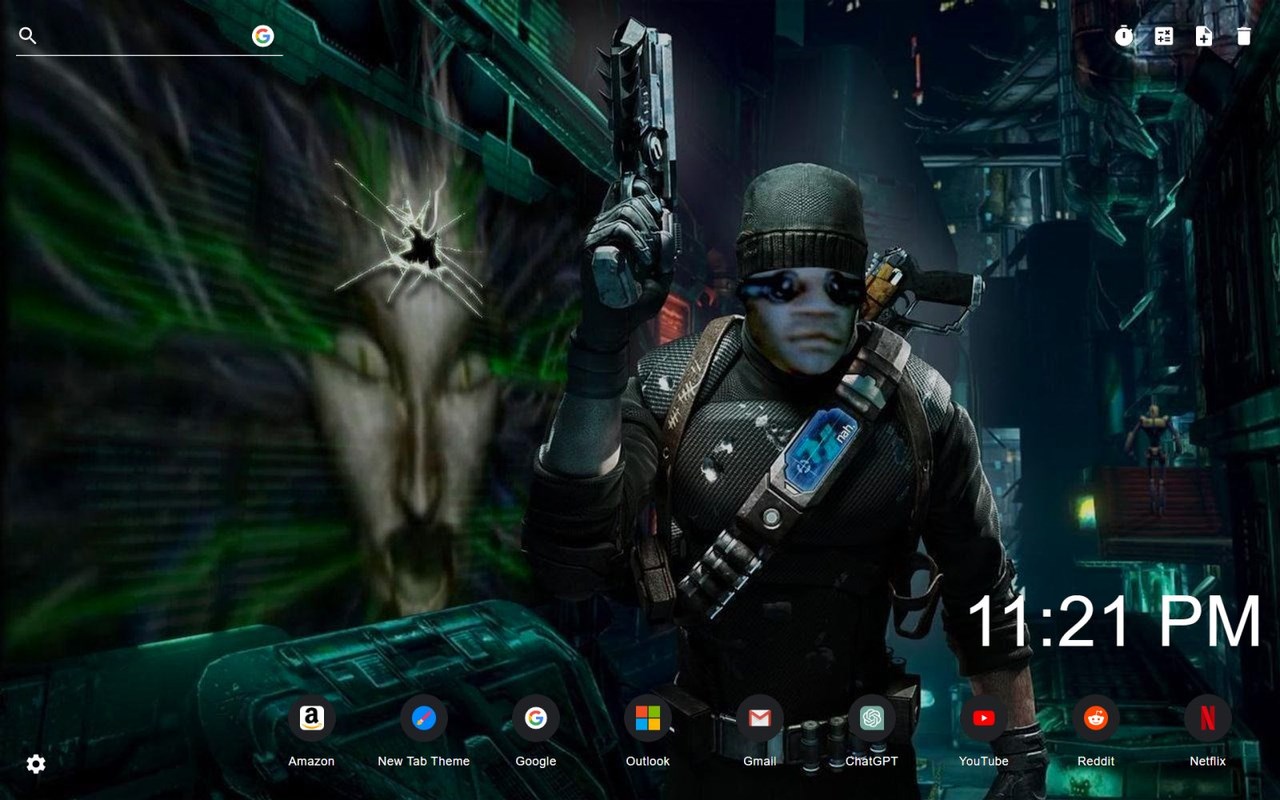Image resolution: width=1280 pixels, height=800 pixels.
Task: Go to the YouTube shortcut
Action: (x=984, y=718)
